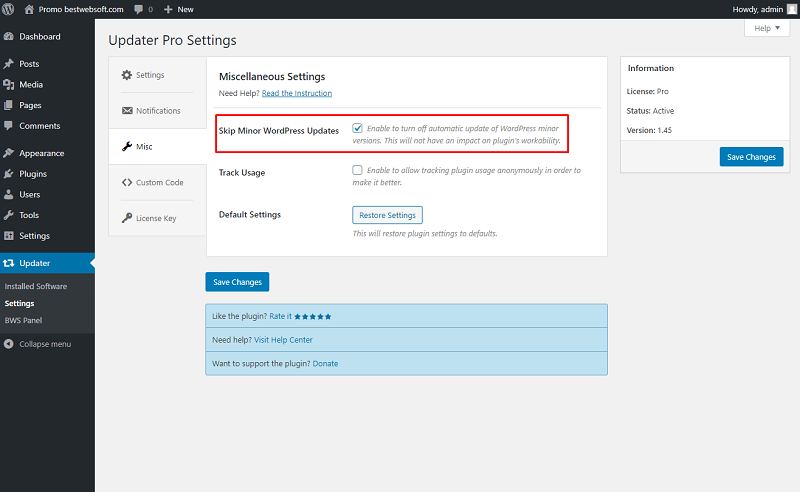Click the plus New icon in admin bar

tap(168, 9)
